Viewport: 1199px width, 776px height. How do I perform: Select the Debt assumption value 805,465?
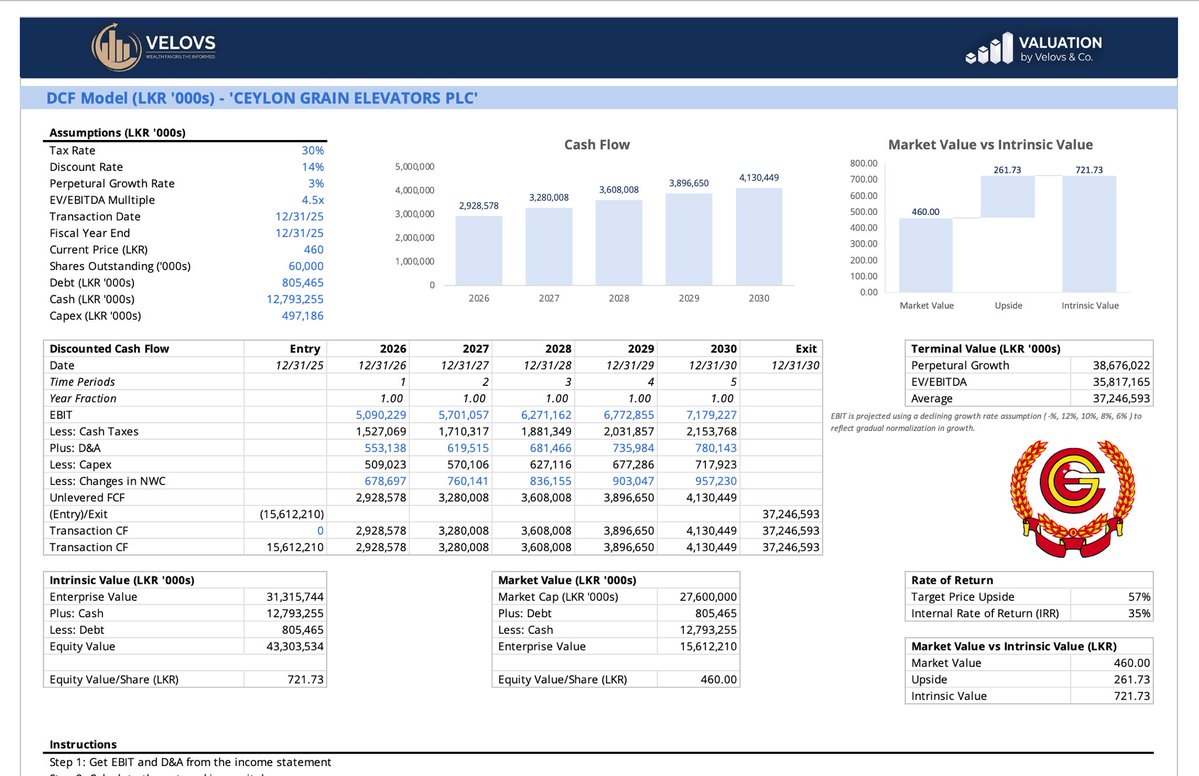point(303,283)
